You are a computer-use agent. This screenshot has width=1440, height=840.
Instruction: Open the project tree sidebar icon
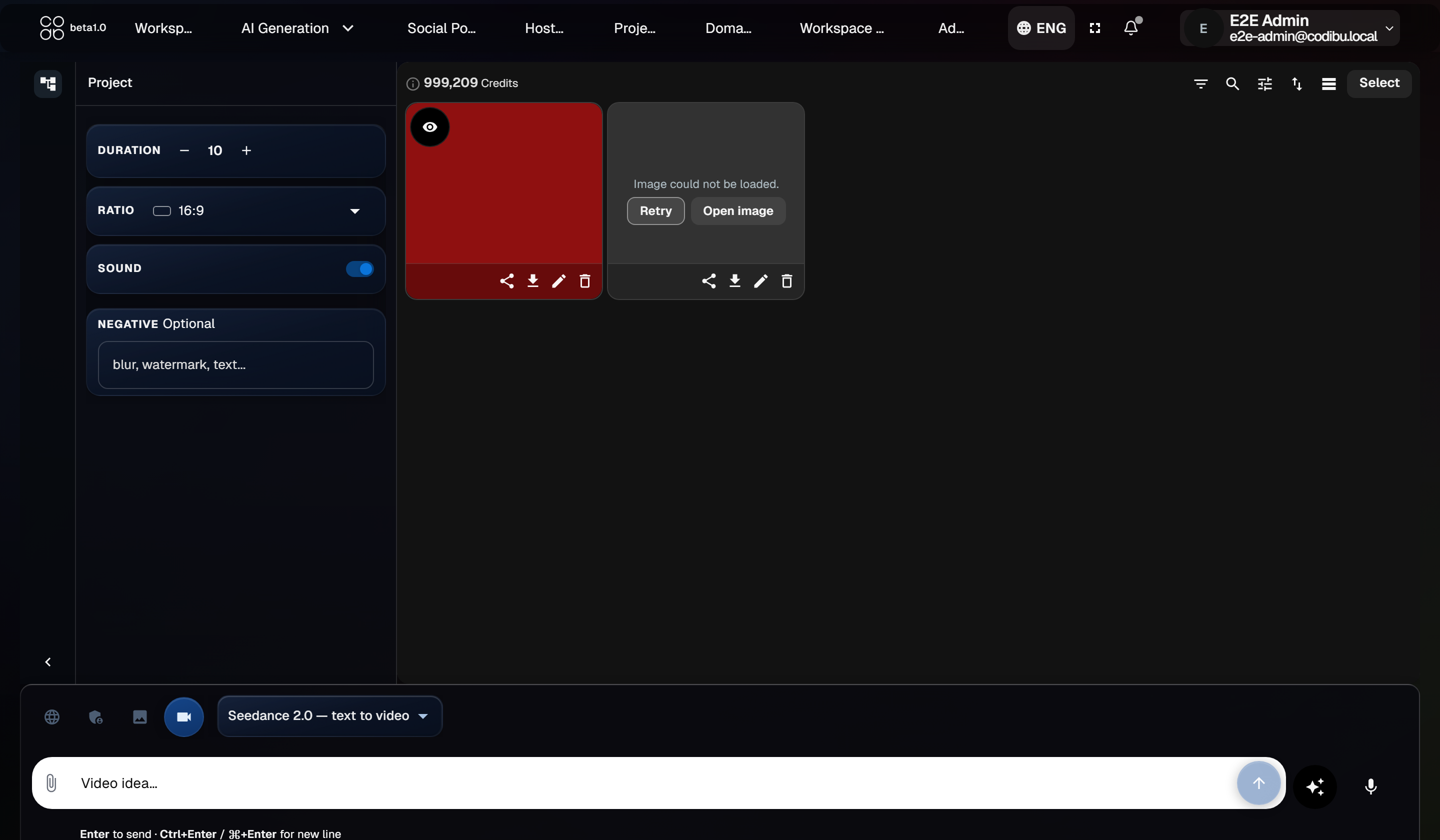coord(48,83)
